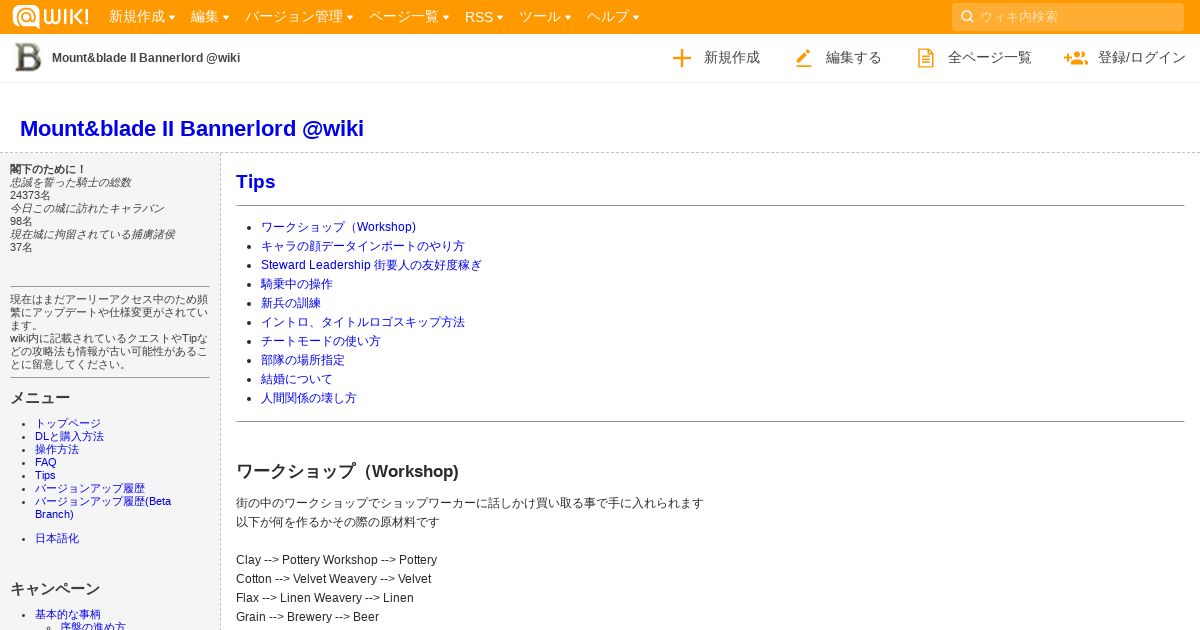Go to トップページ in sidebar menu
This screenshot has width=1200, height=630.
tap(68, 424)
